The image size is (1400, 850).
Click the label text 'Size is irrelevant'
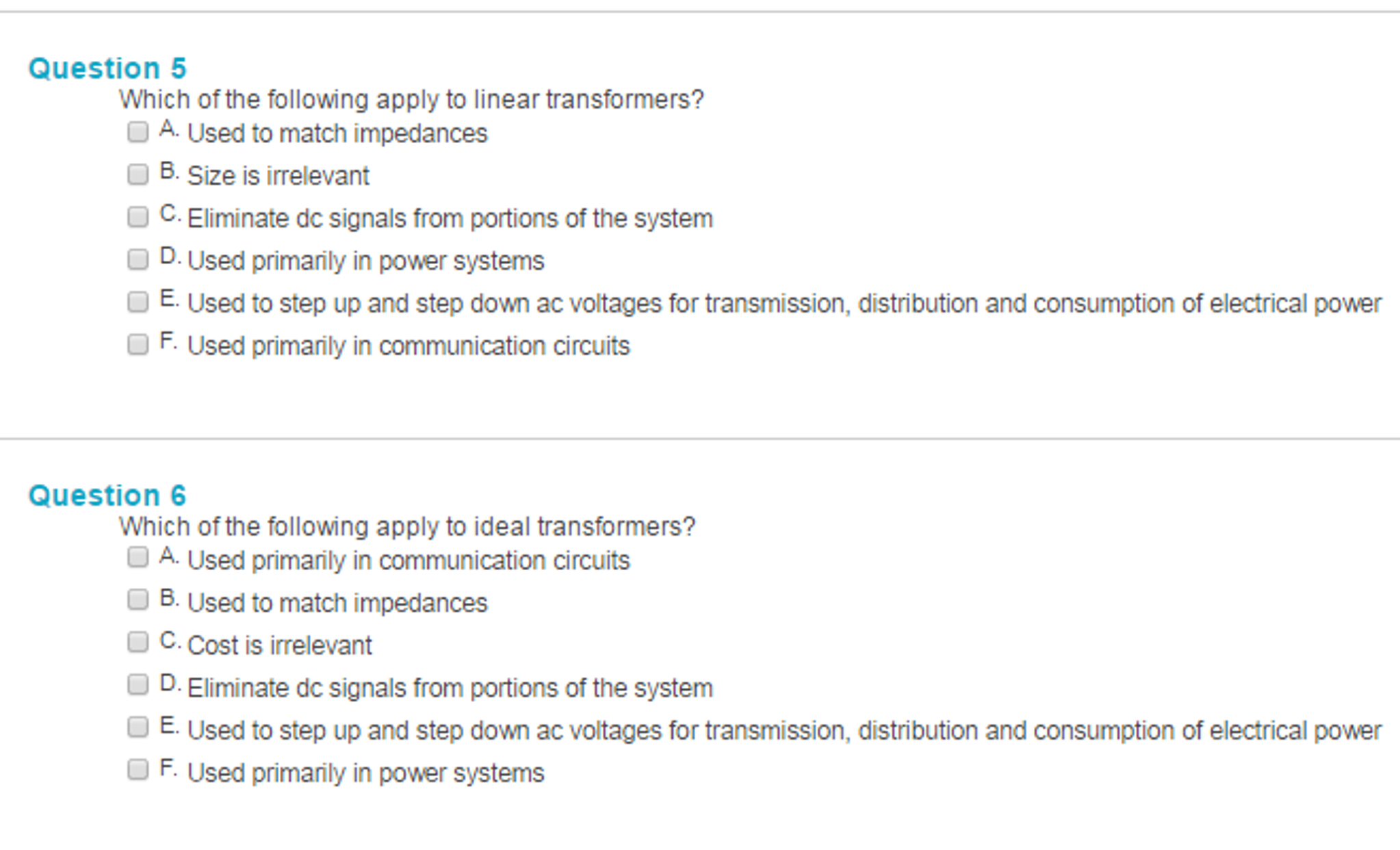pos(277,176)
